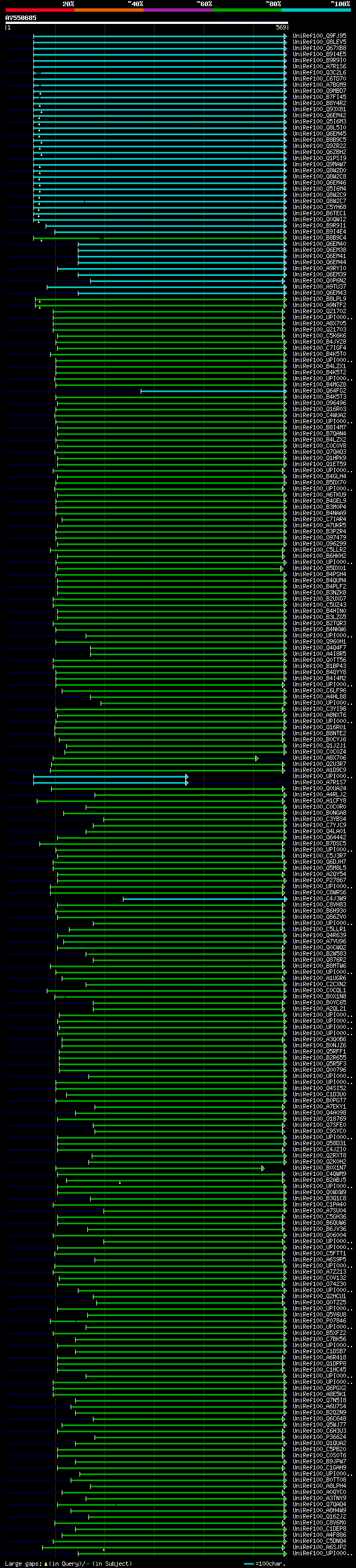This screenshot has width=356, height=1568.
Task: Select the UniRef100_Q6PGX2 label
Action: 319,1388
